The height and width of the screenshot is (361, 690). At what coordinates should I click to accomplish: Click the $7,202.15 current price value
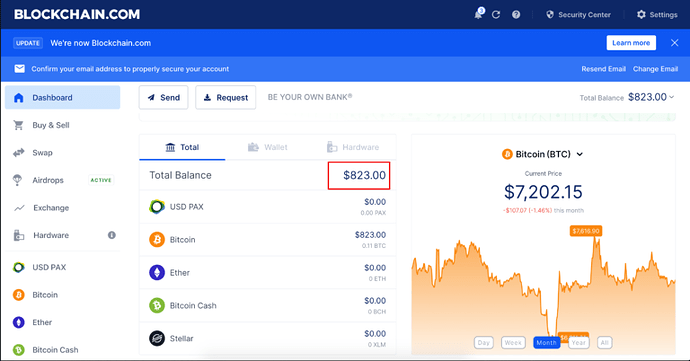543,192
